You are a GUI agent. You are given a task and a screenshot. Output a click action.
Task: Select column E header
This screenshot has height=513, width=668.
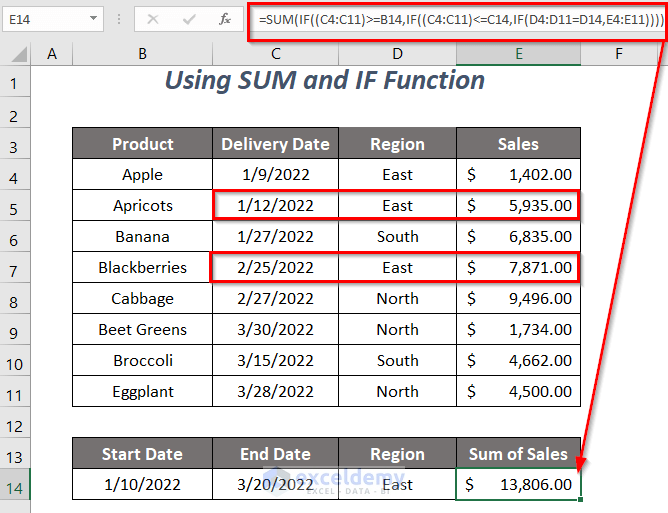click(x=518, y=54)
